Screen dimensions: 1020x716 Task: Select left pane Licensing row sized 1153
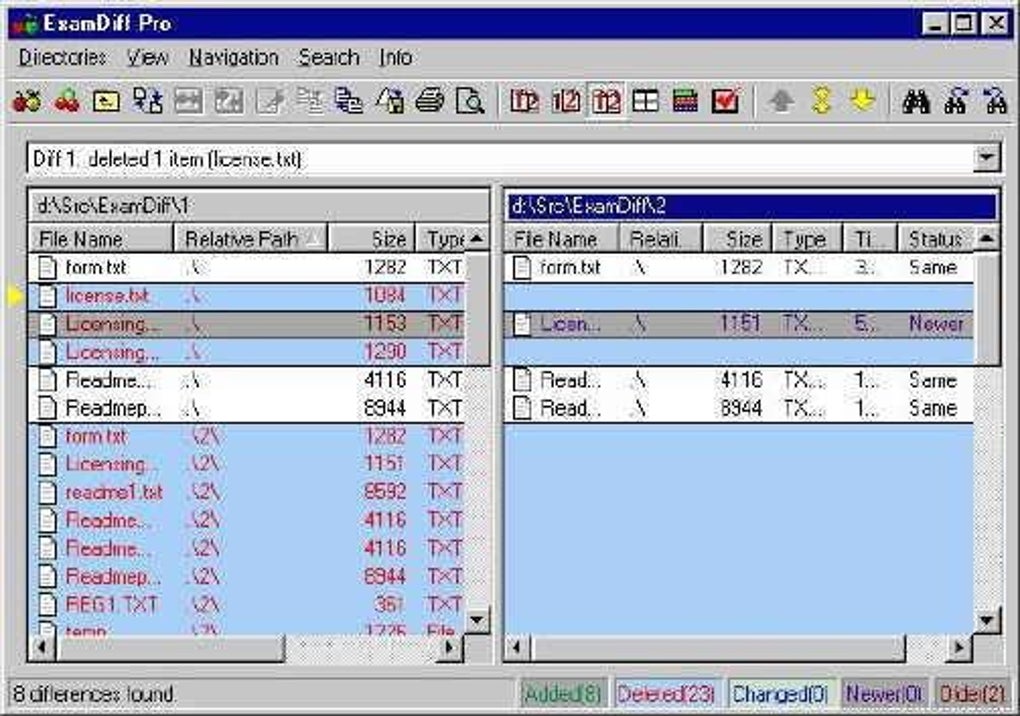[247, 324]
